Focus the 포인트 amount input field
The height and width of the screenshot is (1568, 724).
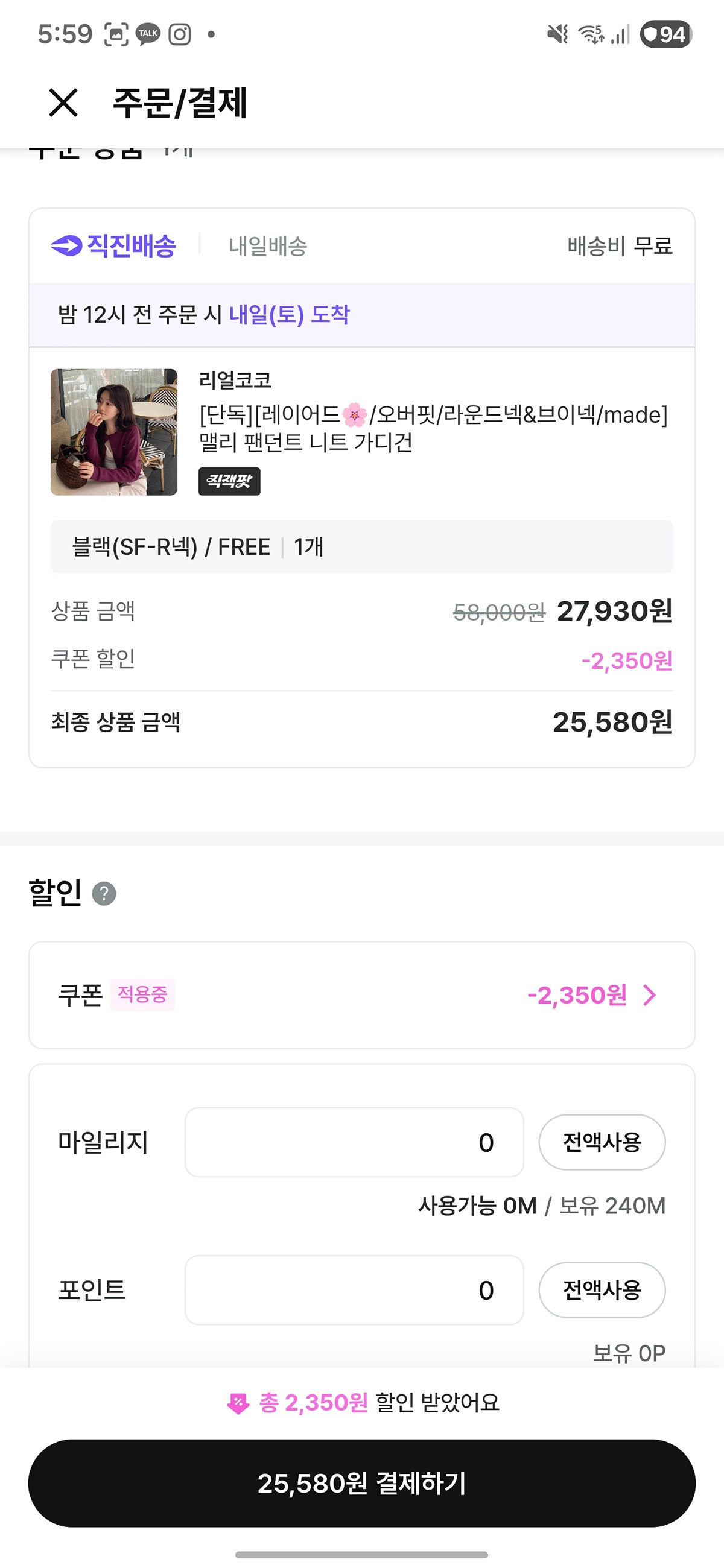354,1290
